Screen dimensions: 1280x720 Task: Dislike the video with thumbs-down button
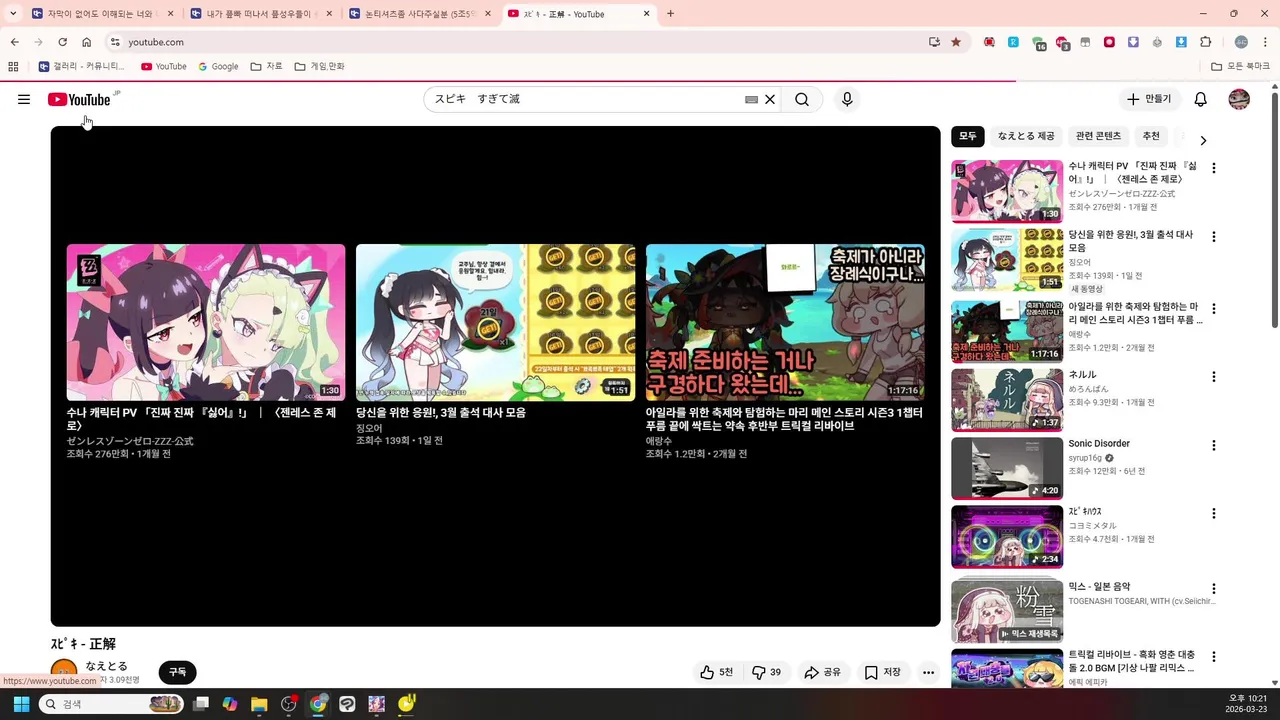click(767, 672)
